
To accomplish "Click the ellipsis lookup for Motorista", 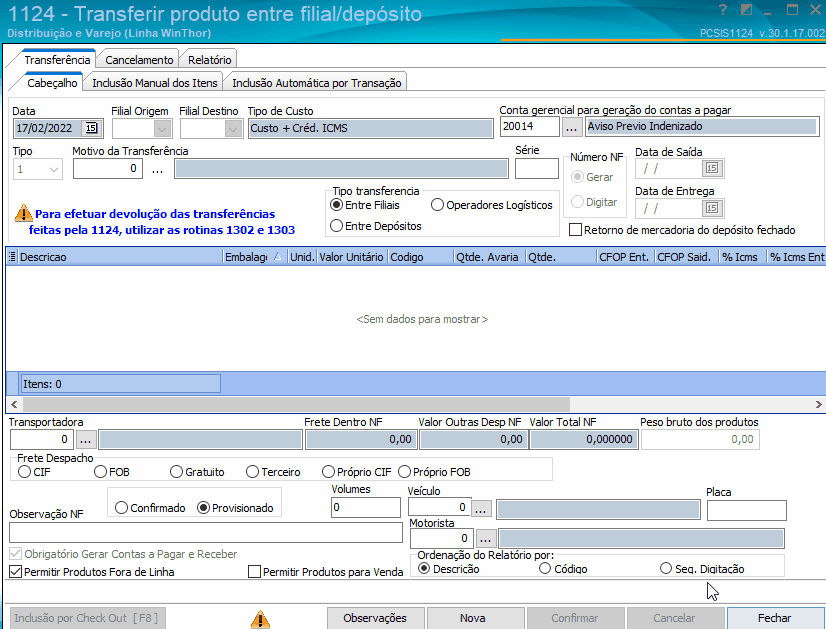I will 486,538.
